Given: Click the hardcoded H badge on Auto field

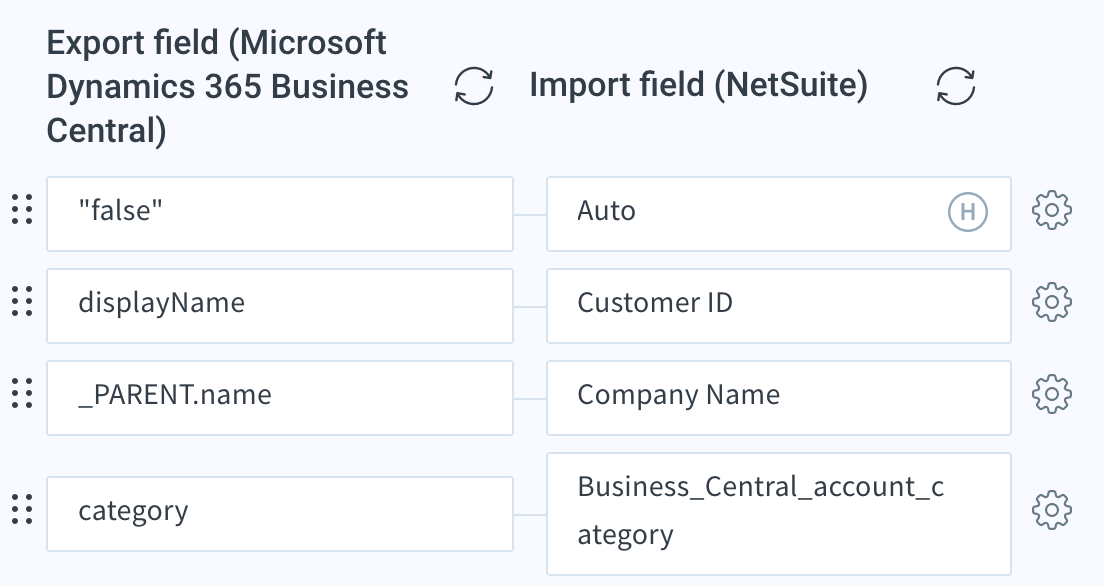Looking at the screenshot, I should pyautogui.click(x=968, y=211).
